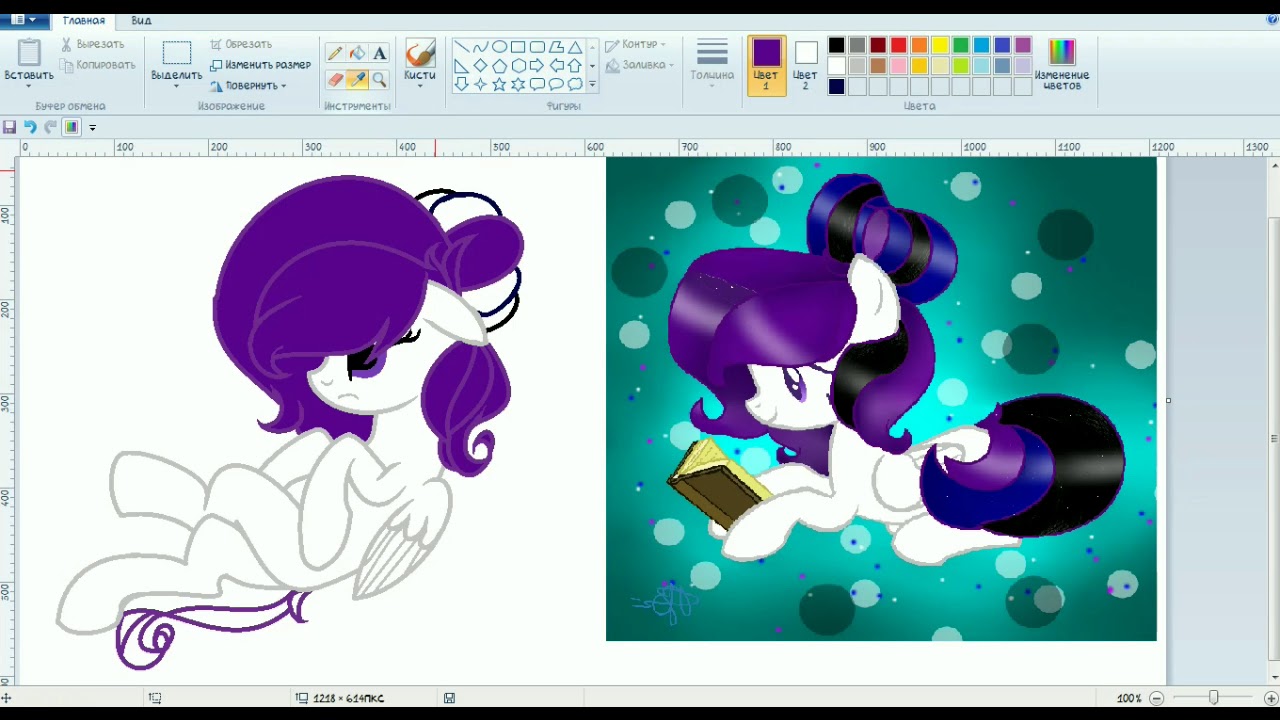
Task: Click the Обрезать crop button
Action: coord(241,44)
